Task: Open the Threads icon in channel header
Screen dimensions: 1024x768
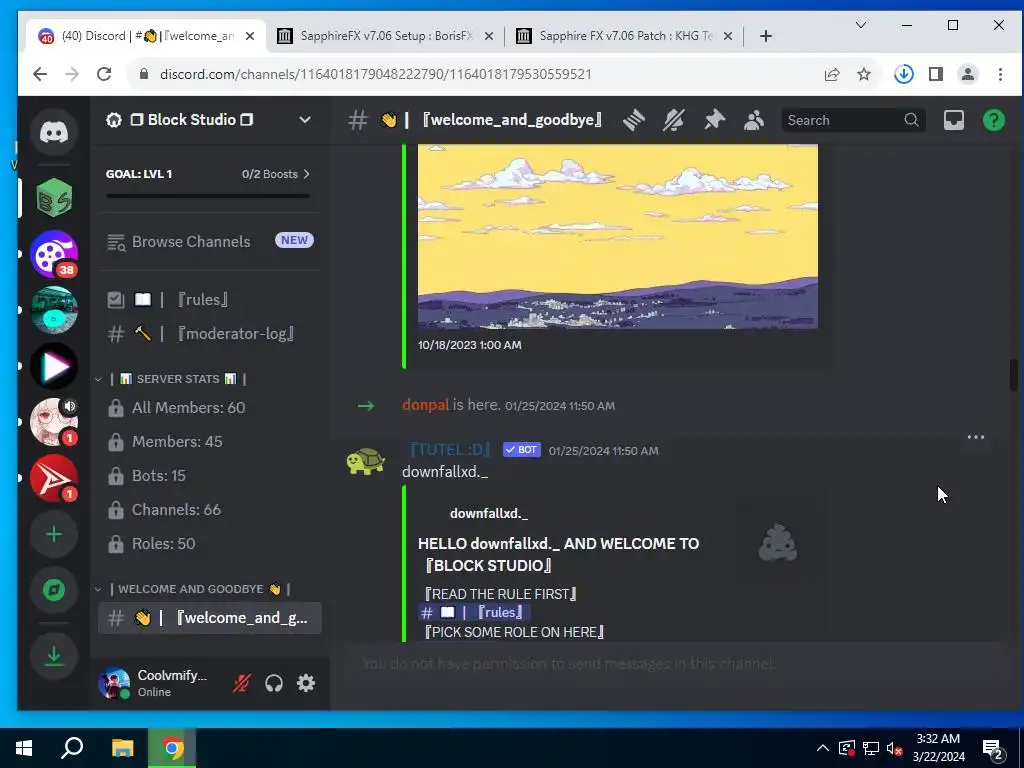Action: (x=633, y=120)
